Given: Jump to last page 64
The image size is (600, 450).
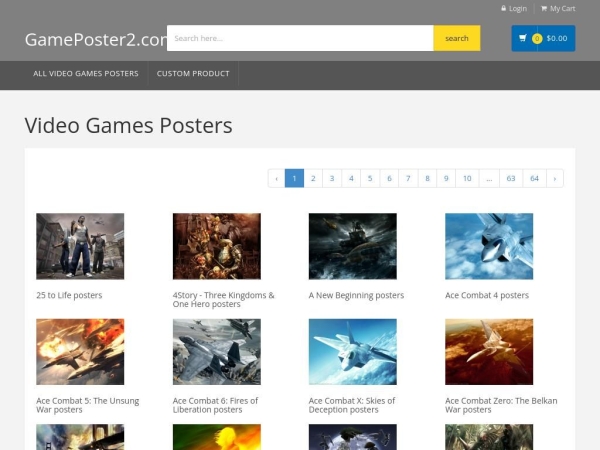Looking at the screenshot, I should pyautogui.click(x=534, y=178).
